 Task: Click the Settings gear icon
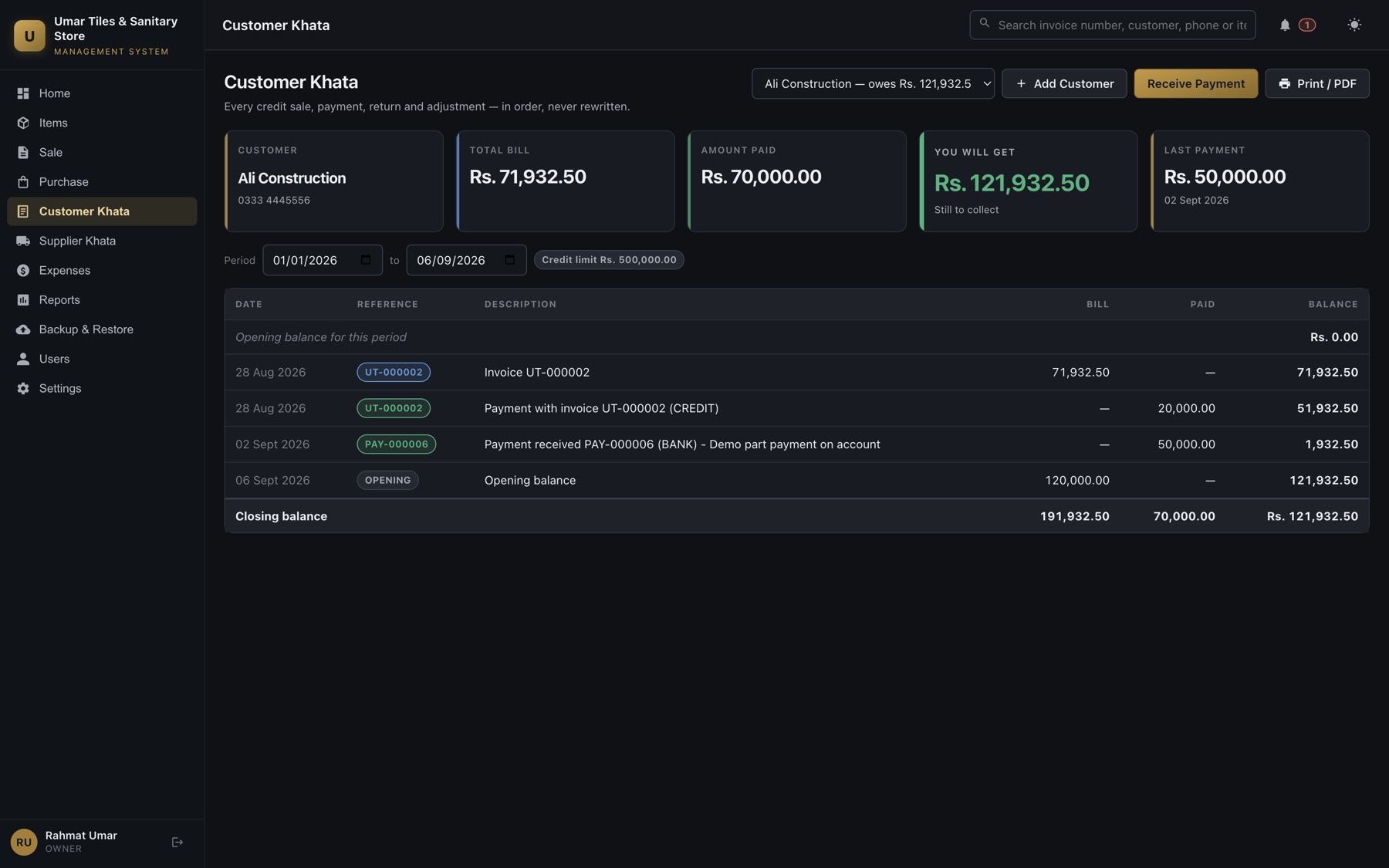pyautogui.click(x=23, y=388)
